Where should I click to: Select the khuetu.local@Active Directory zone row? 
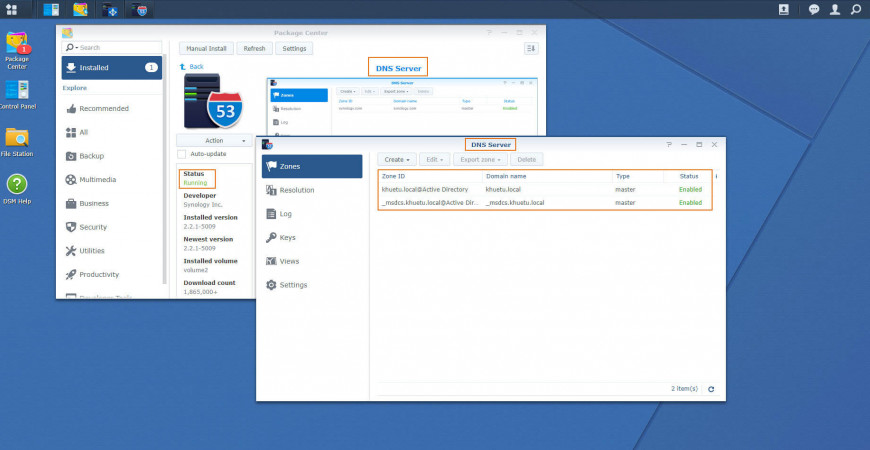tap(545, 190)
